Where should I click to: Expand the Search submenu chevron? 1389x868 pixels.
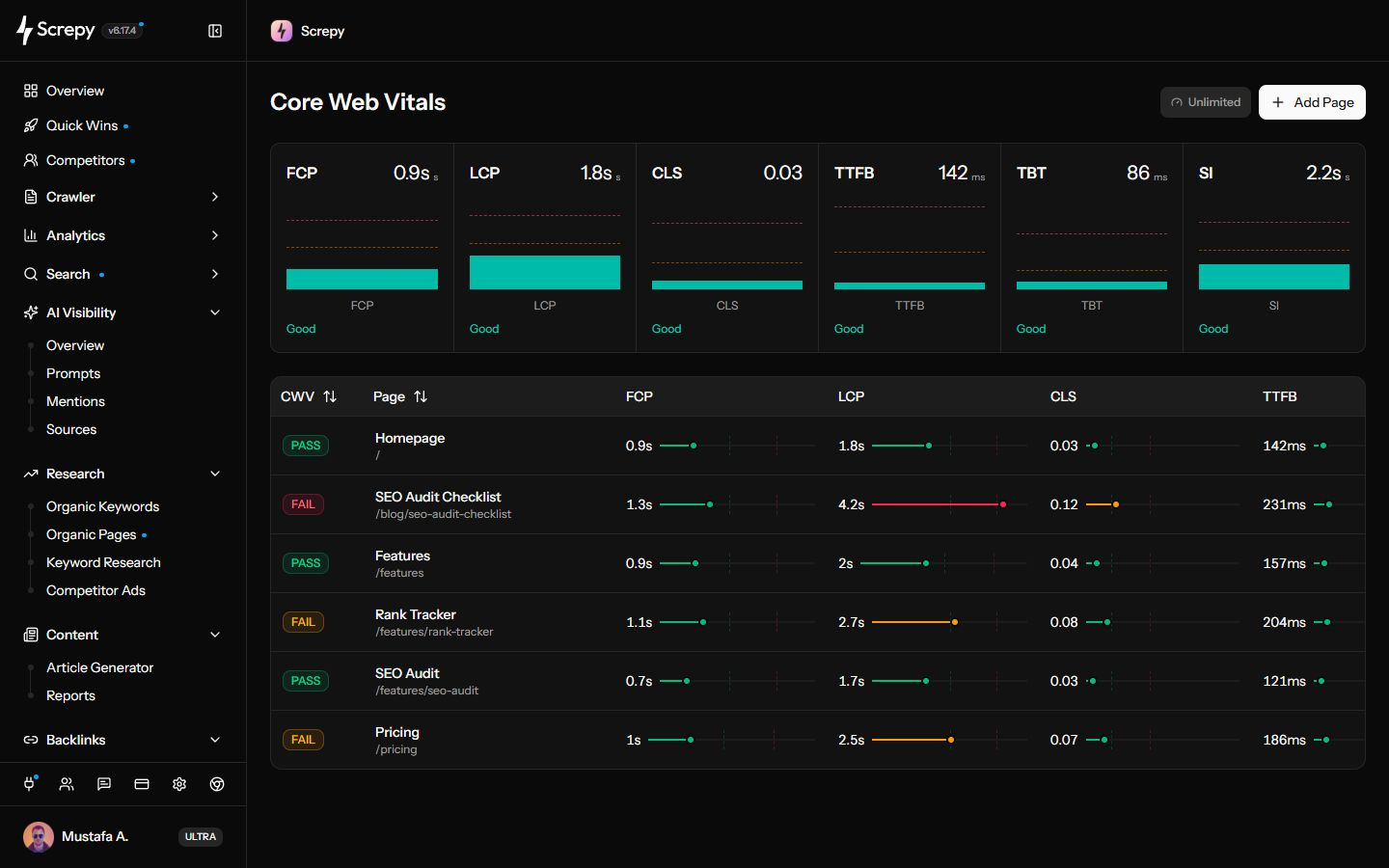215,274
